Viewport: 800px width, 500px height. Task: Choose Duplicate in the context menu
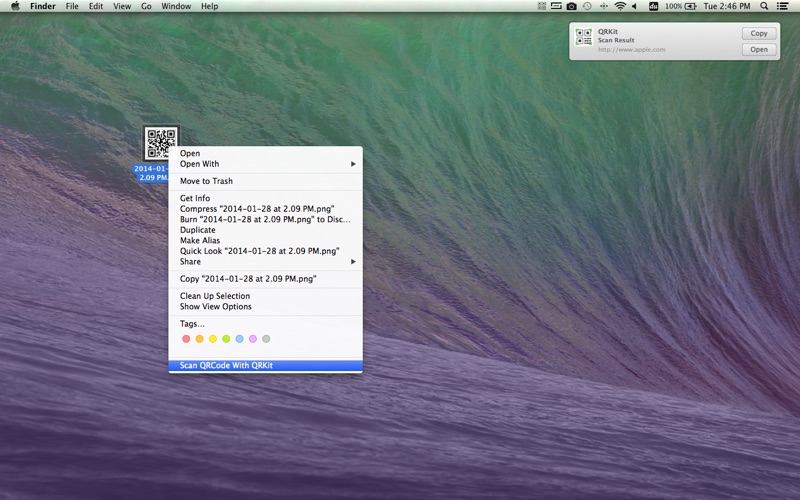265,230
